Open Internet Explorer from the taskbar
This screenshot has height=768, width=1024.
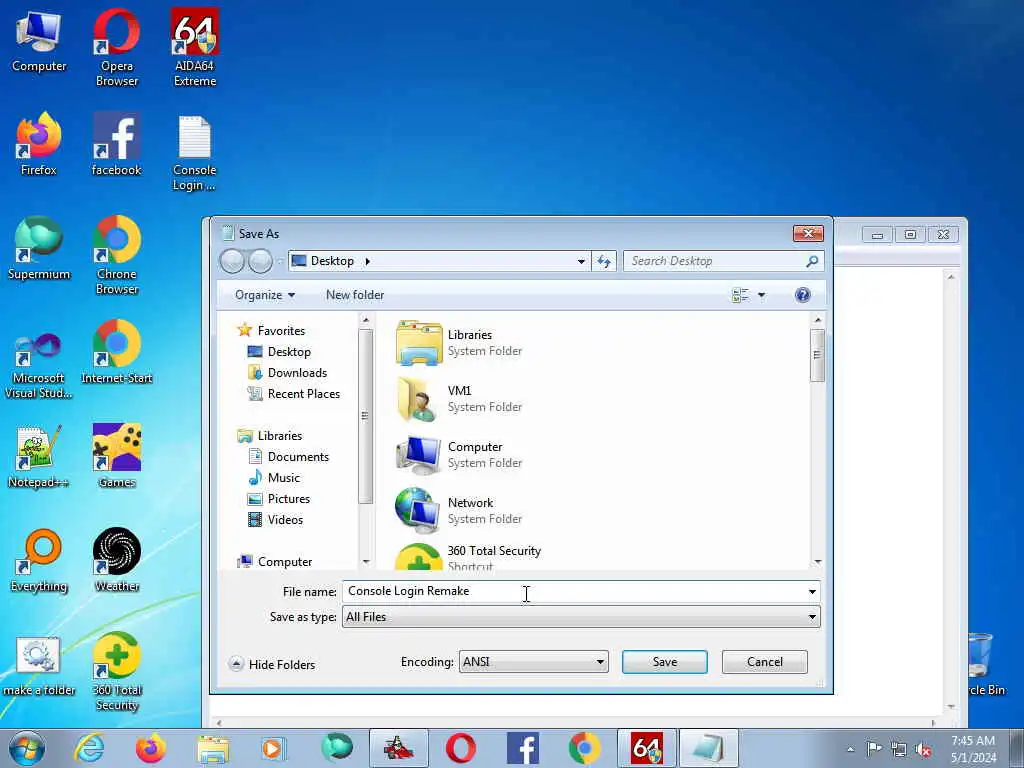[89, 748]
